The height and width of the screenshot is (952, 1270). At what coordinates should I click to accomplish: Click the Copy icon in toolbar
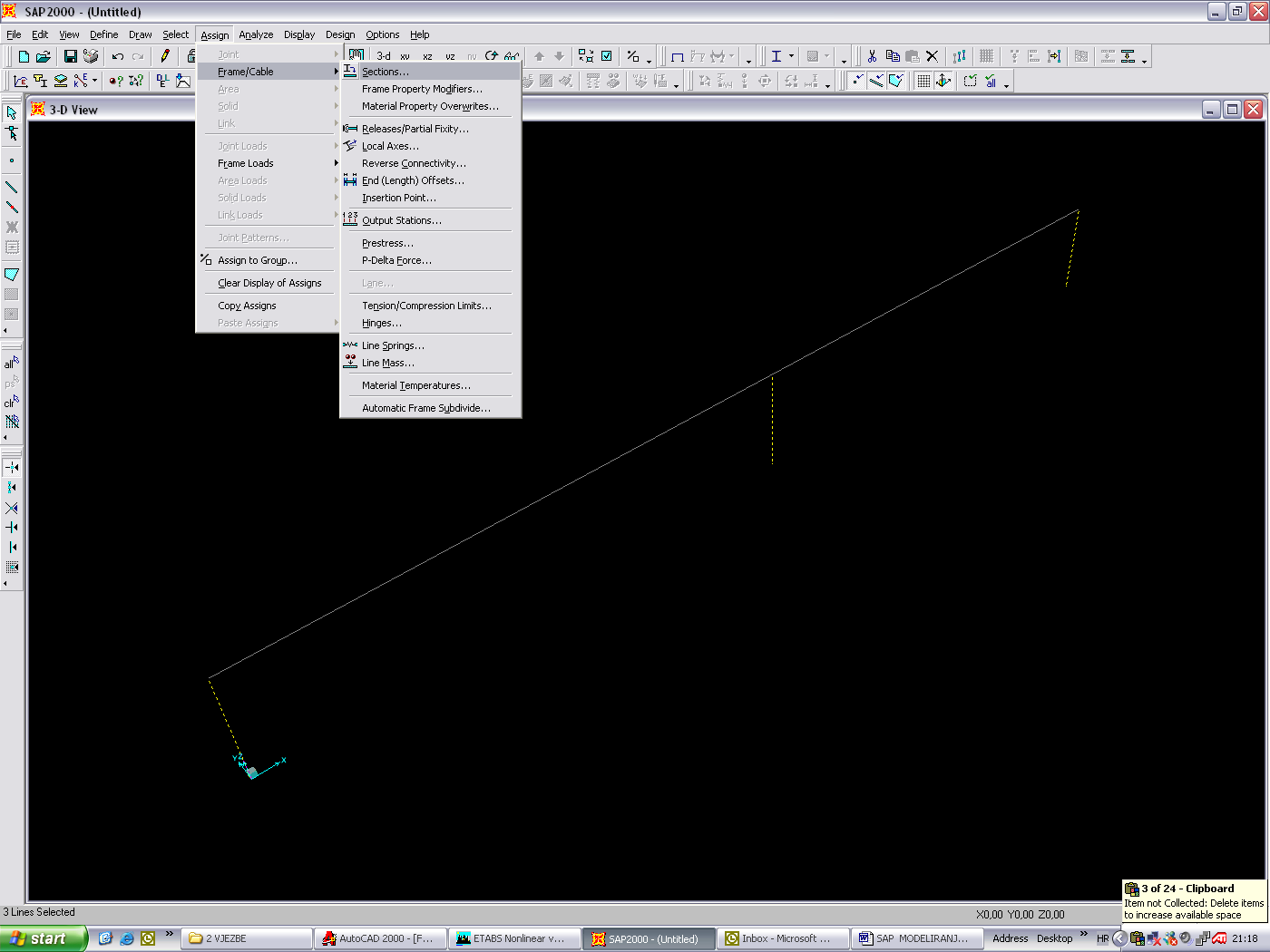[x=893, y=56]
